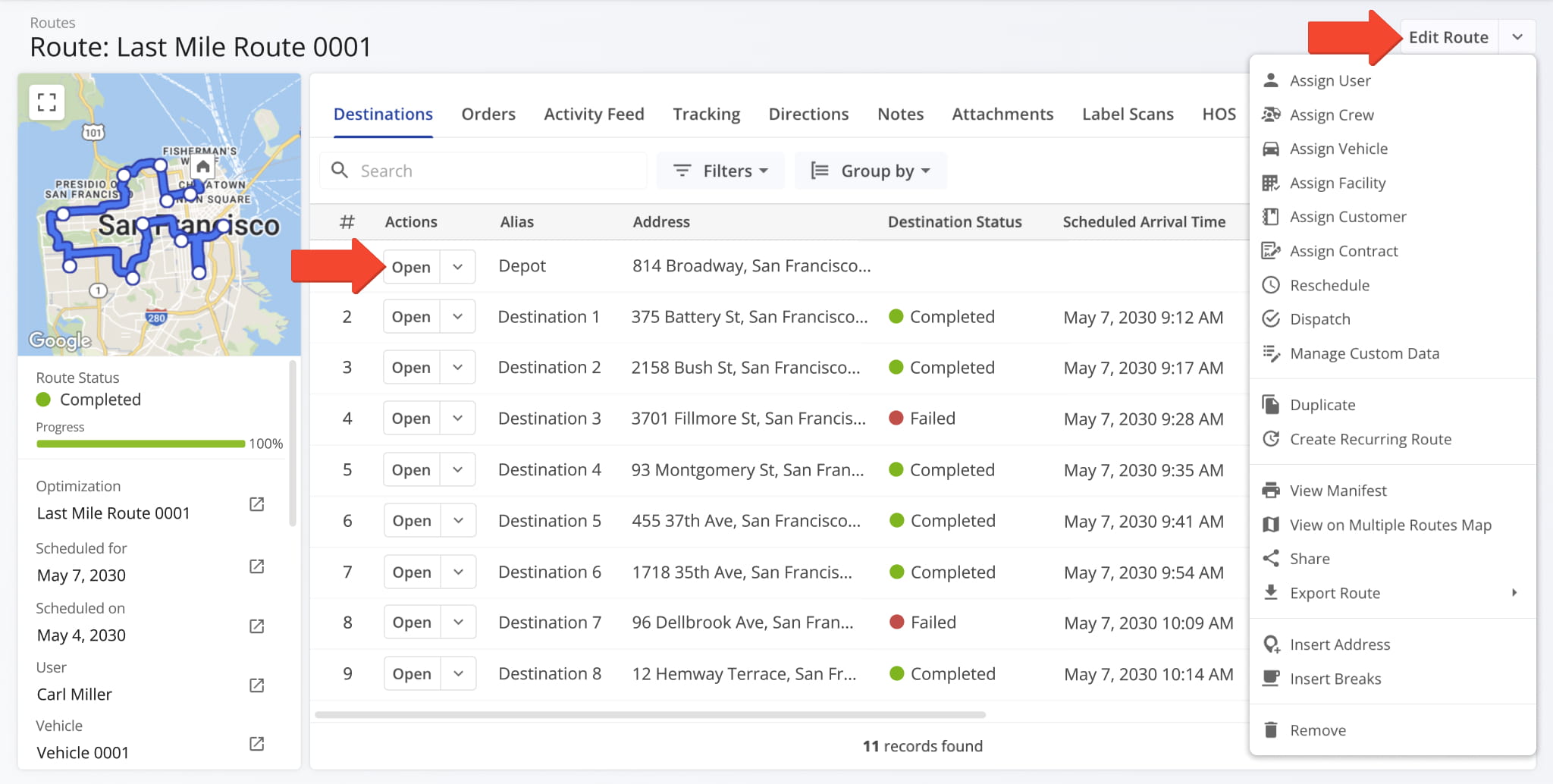1553x784 pixels.
Task: Click Open button for Destination 8
Action: (x=412, y=674)
